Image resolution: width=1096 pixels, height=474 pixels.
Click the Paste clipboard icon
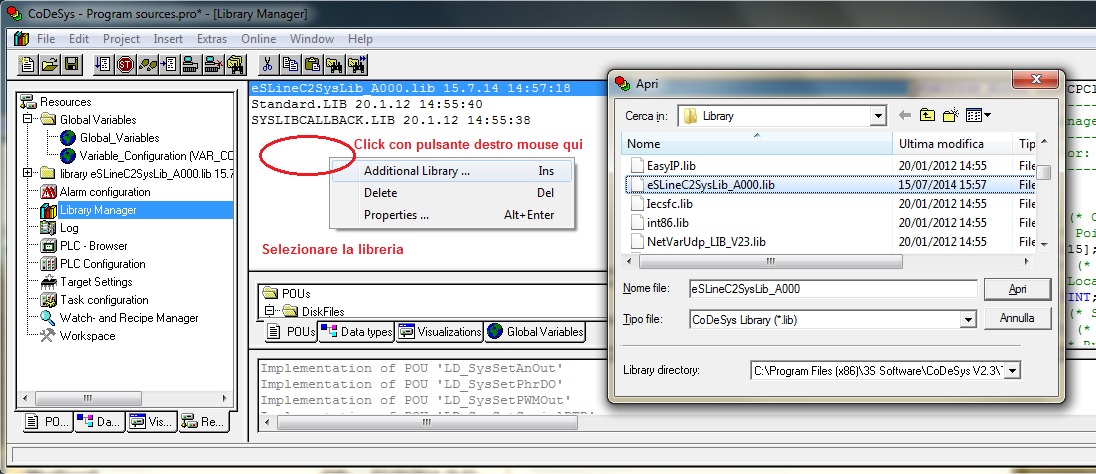tap(312, 65)
